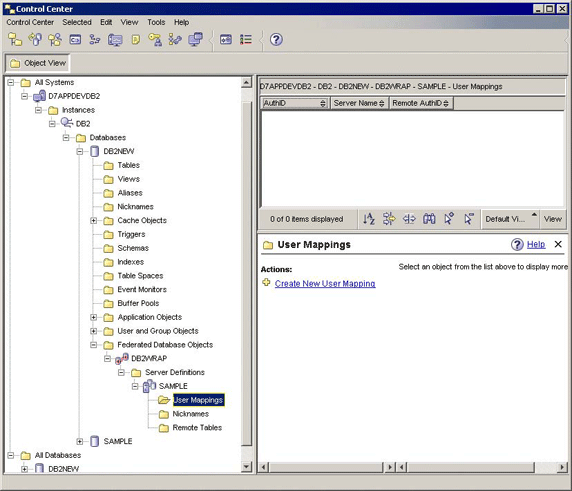Collapse the Databases folder node
Viewport: 572px width, 491px height.
[x=66, y=138]
